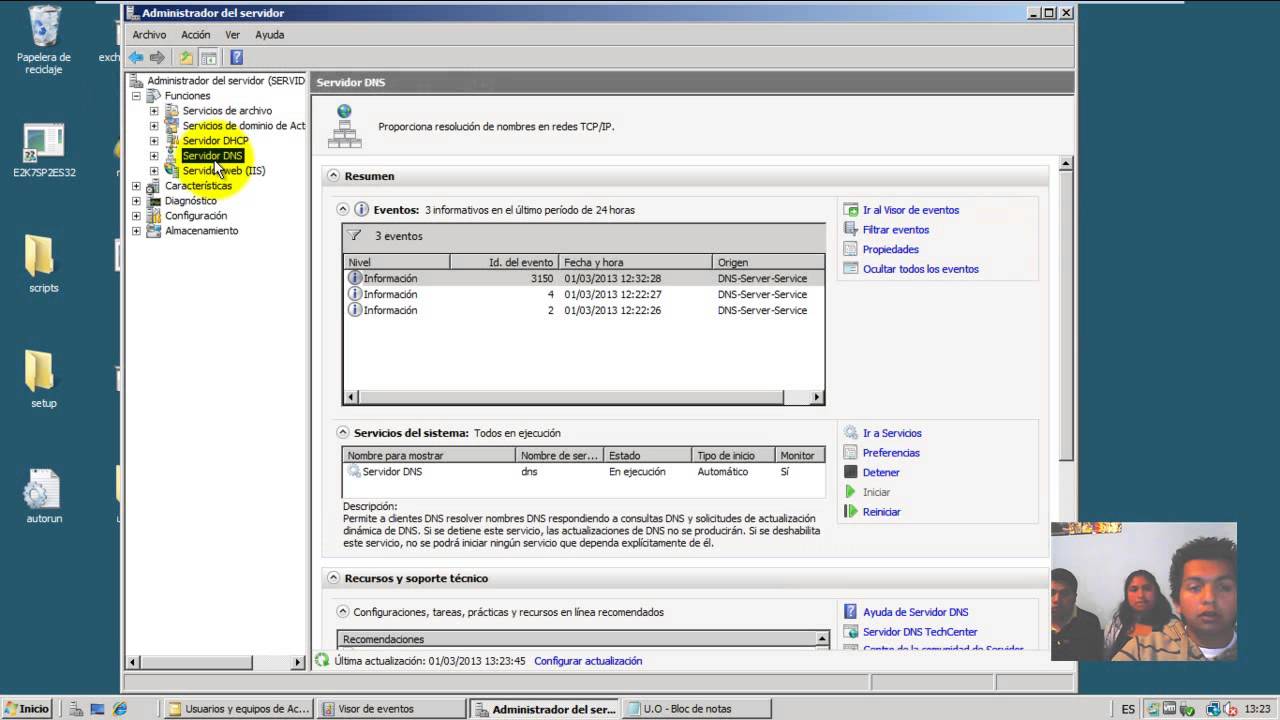This screenshot has width=1280, height=720.
Task: Expand the Configuración node
Action: [x=136, y=216]
